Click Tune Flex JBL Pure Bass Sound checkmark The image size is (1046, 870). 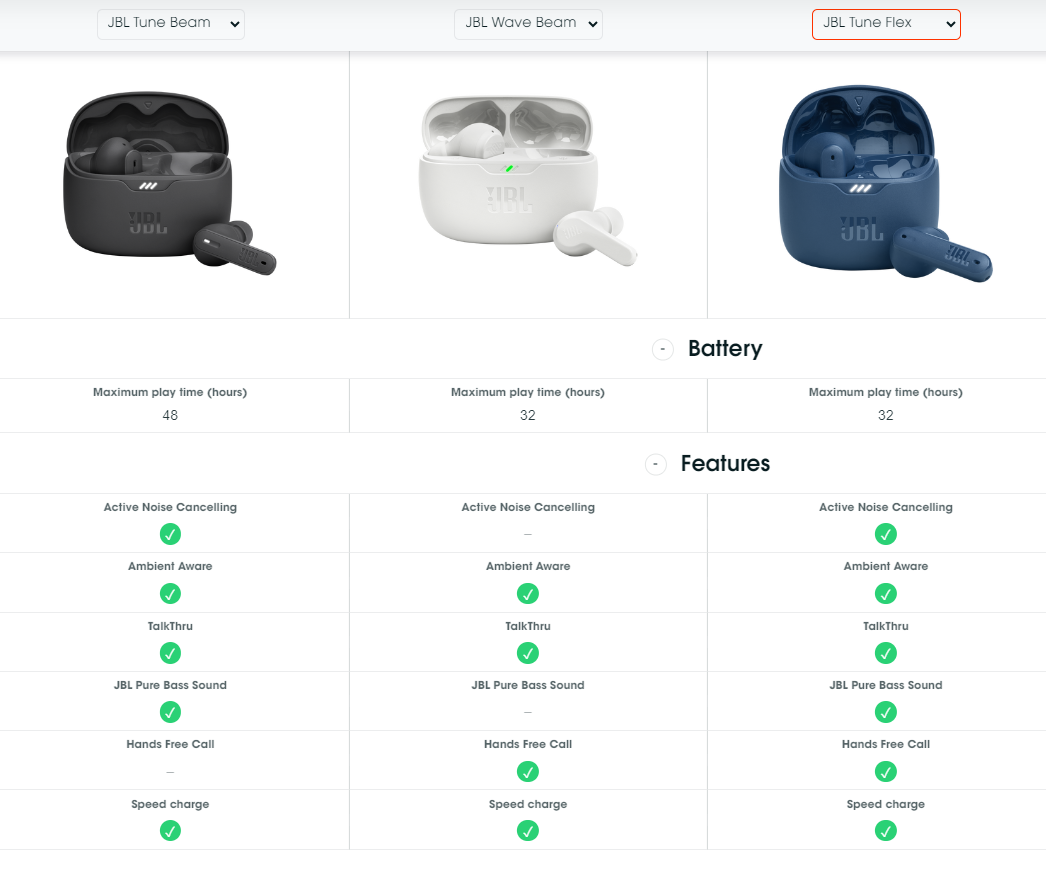click(886, 712)
